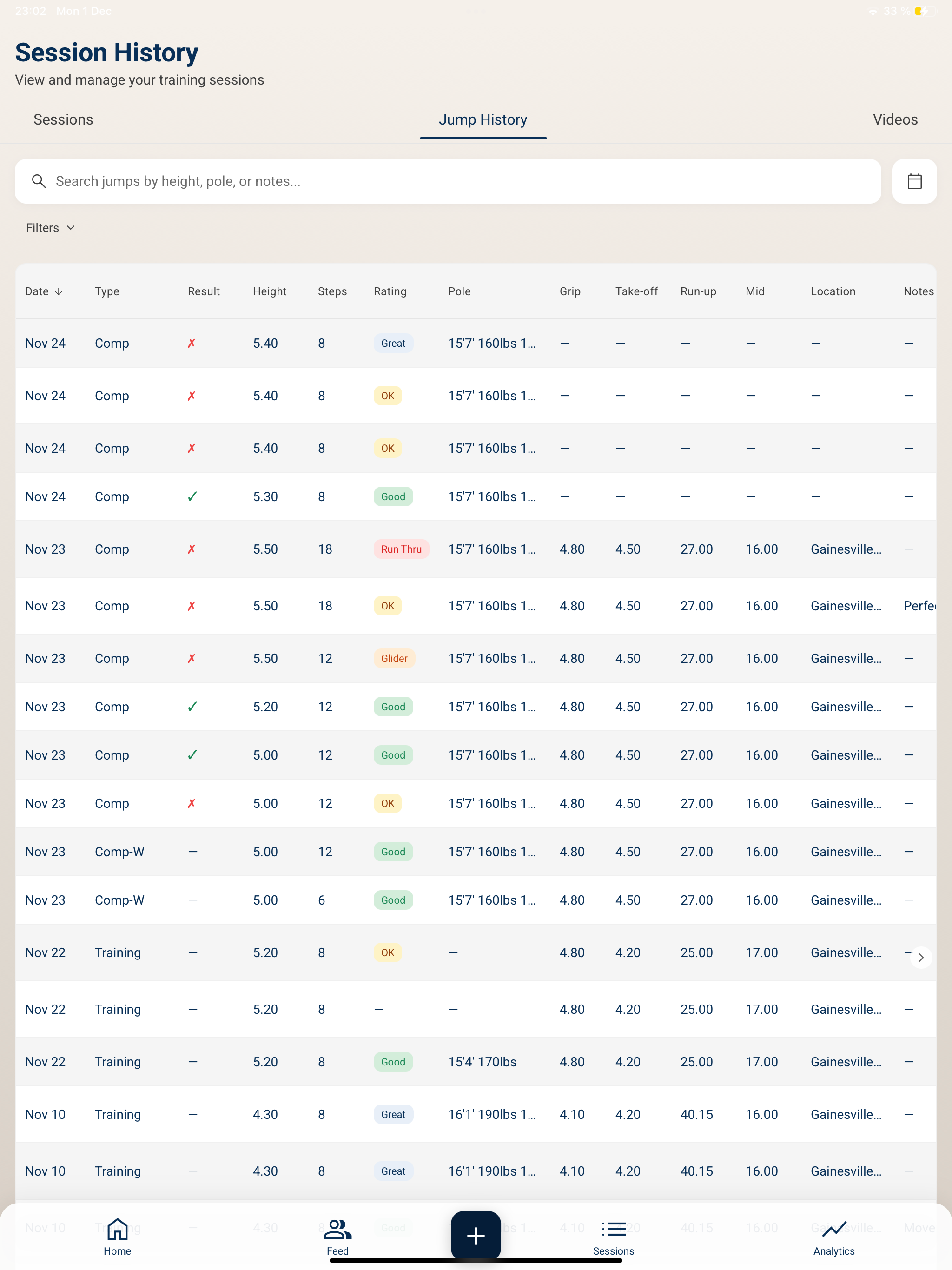Tap the 15'4' 170lbs pole cell
The width and height of the screenshot is (952, 1270).
482,1062
